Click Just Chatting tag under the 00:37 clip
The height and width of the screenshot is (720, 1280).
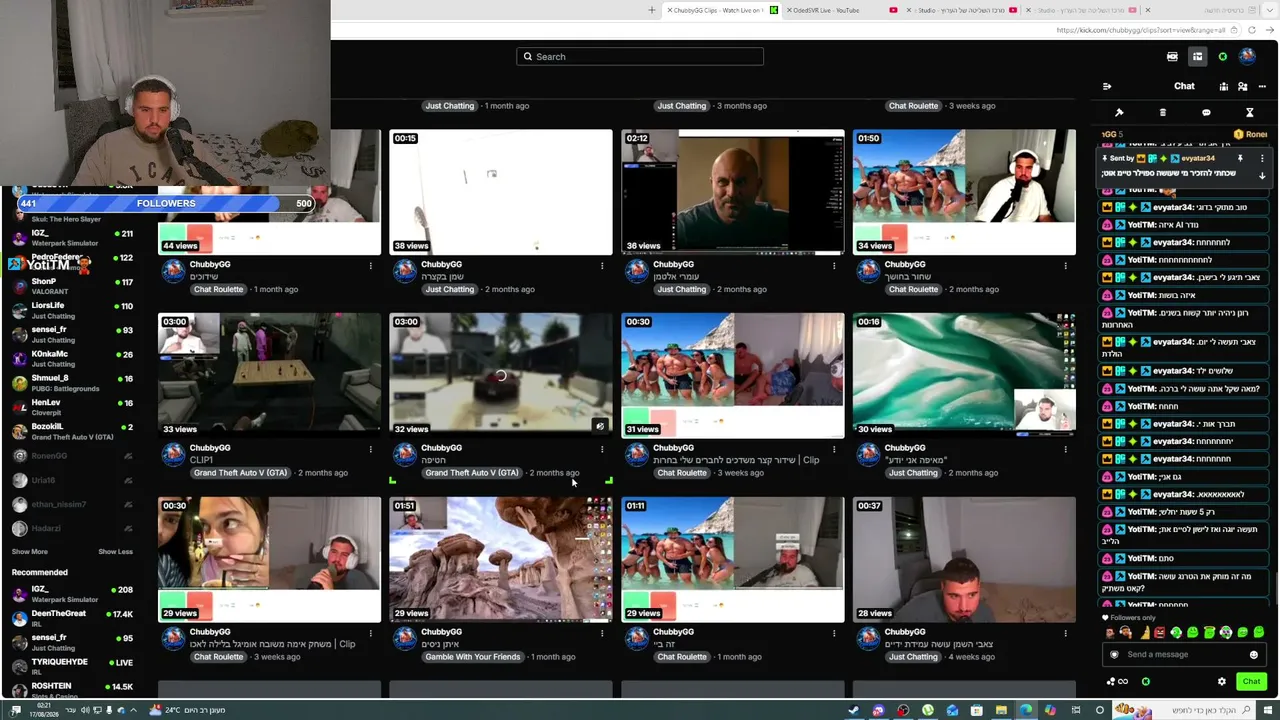pos(913,657)
